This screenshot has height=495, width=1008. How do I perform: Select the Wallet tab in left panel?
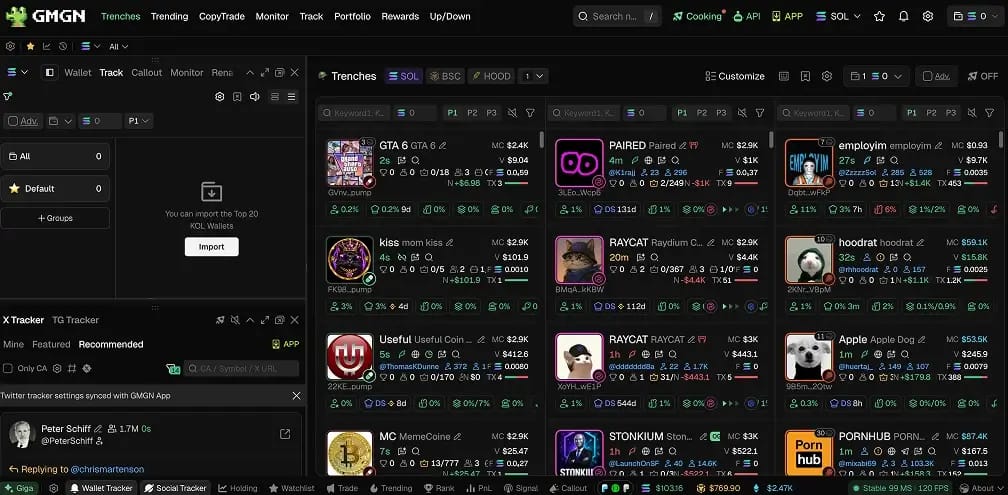pos(78,73)
